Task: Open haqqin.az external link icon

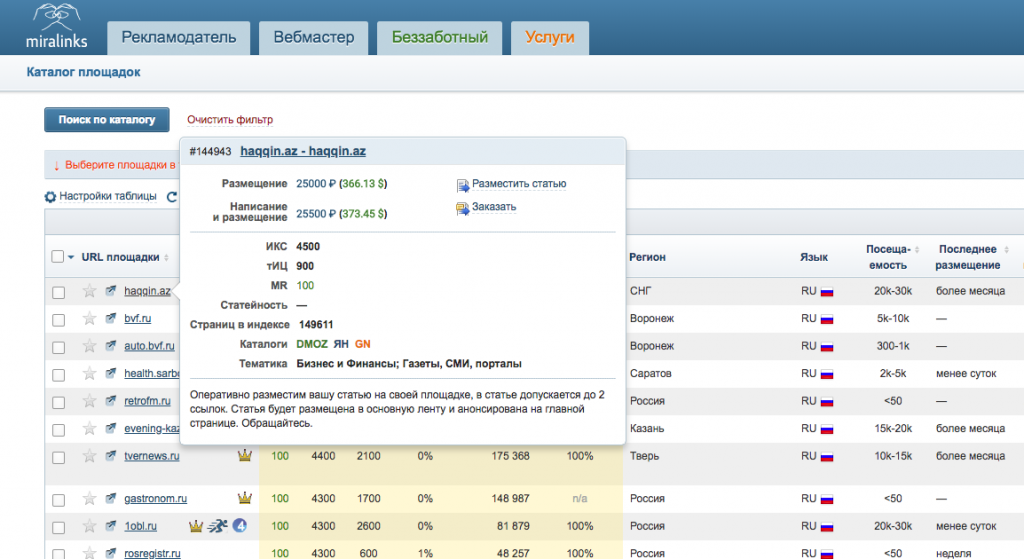Action: coord(111,291)
